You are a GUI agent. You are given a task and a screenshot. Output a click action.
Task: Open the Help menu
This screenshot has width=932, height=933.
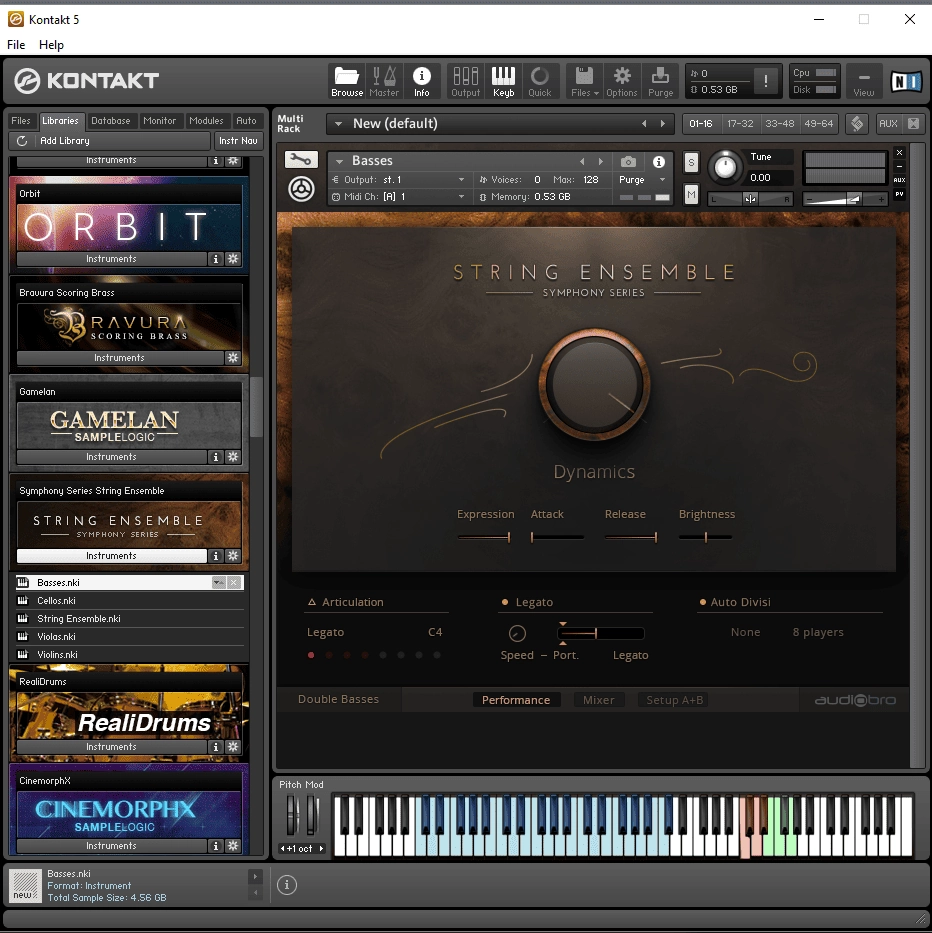(x=51, y=45)
